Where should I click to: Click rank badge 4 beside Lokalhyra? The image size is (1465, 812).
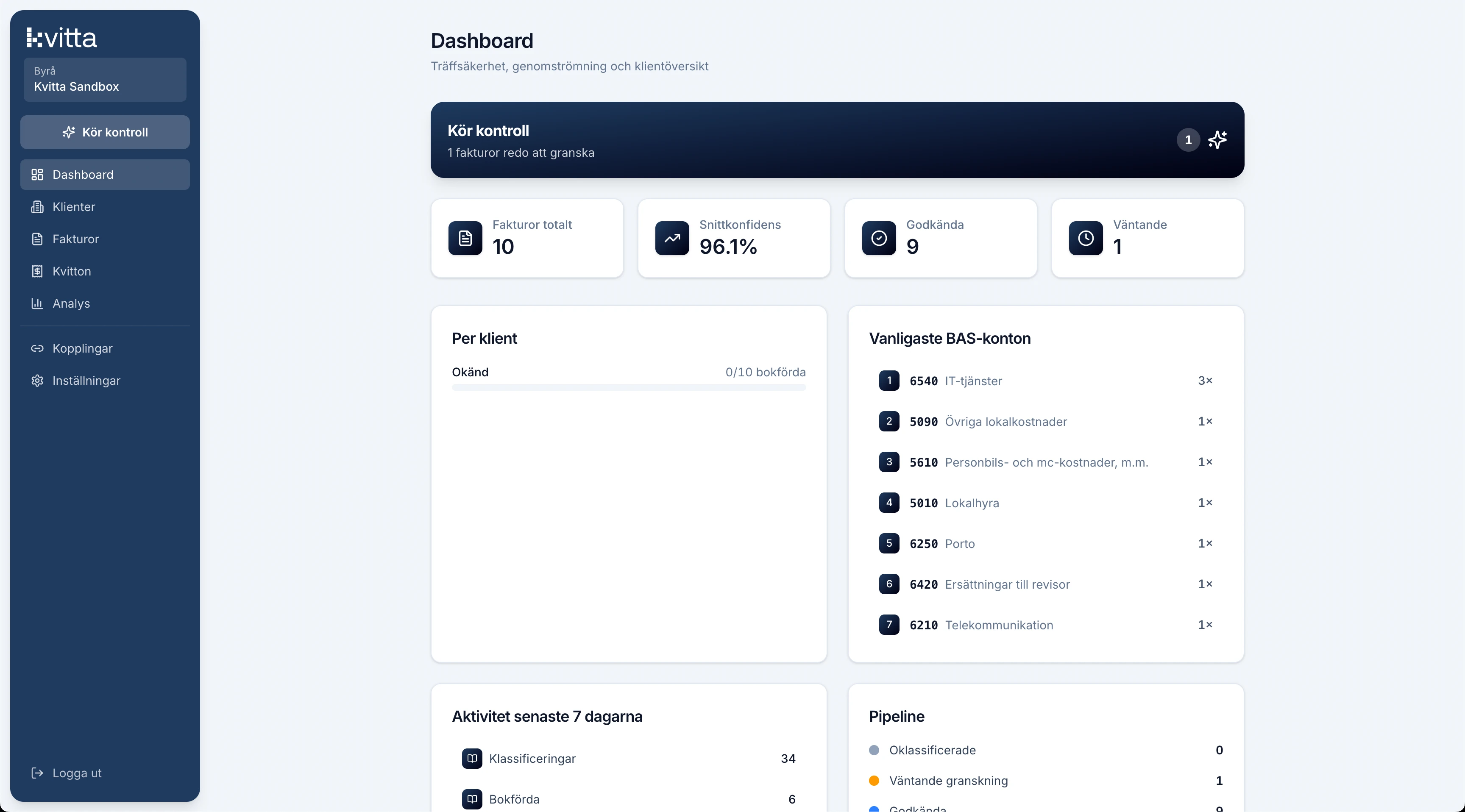889,503
